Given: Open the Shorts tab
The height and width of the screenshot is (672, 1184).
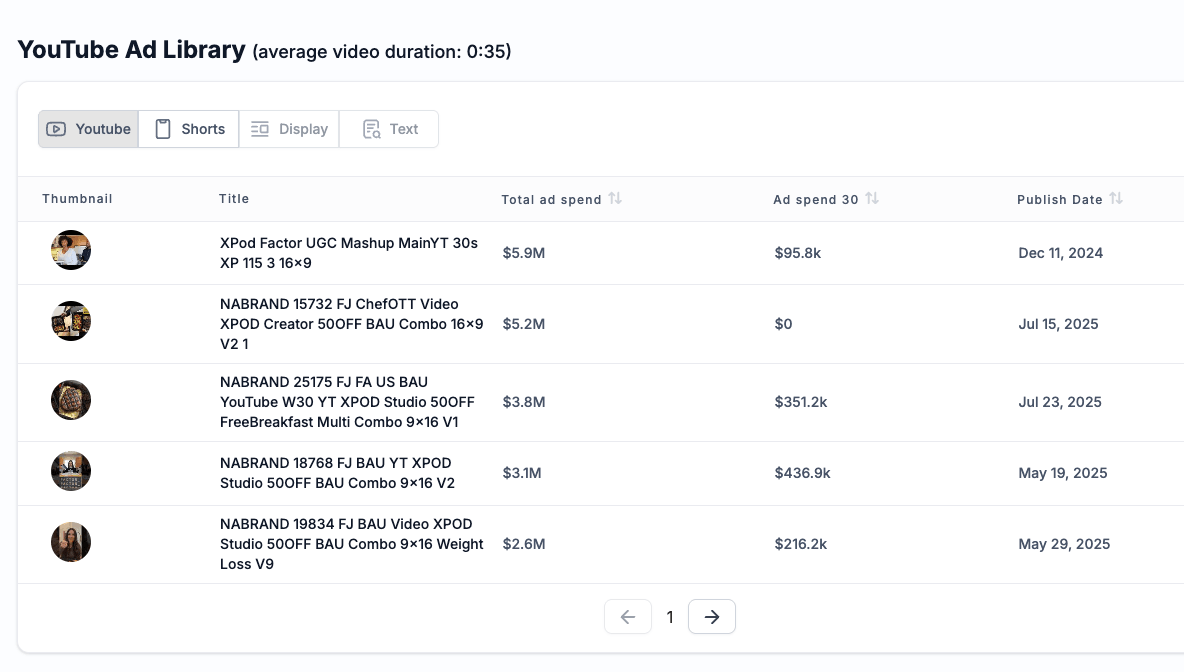Looking at the screenshot, I should coord(189,129).
